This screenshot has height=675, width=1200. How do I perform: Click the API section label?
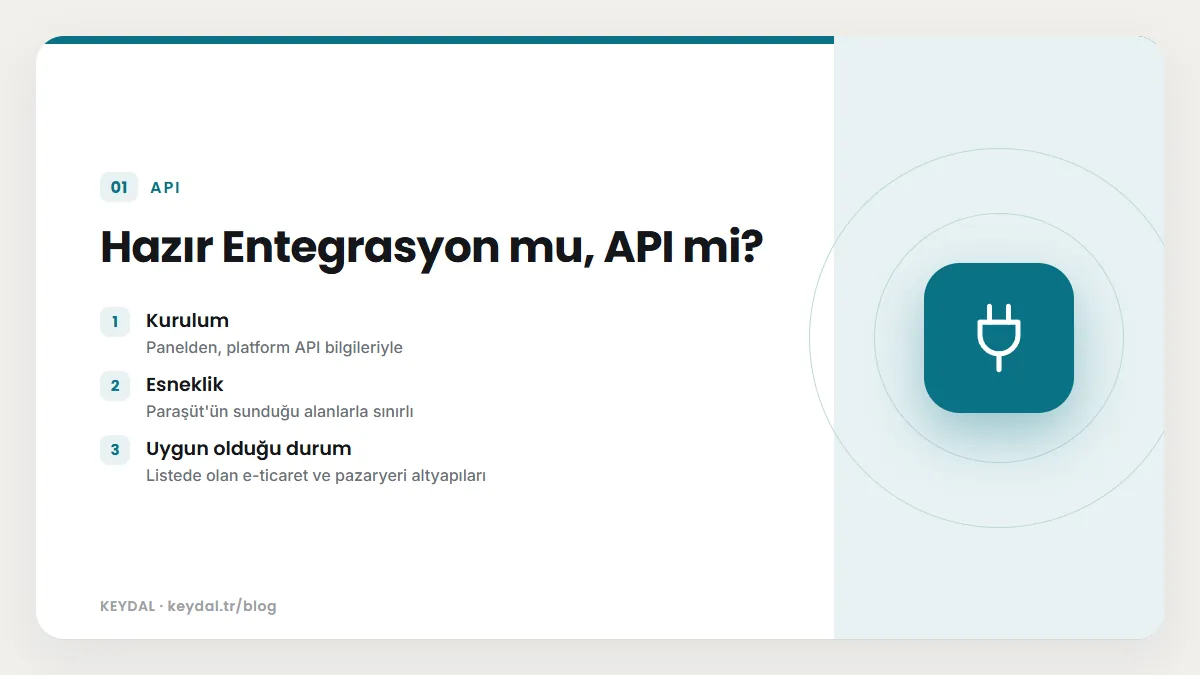tap(165, 187)
